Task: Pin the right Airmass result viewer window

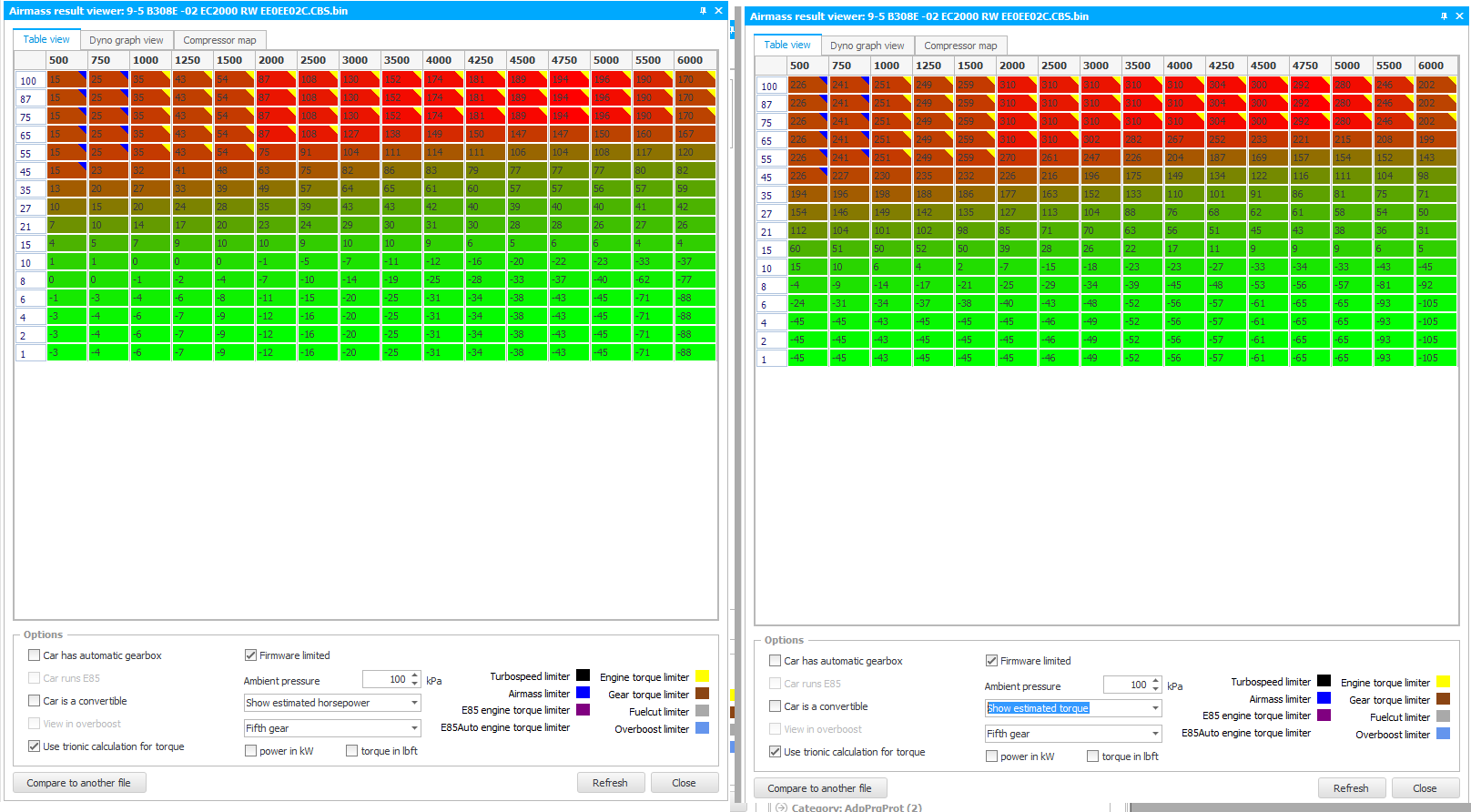Action: click(1444, 16)
